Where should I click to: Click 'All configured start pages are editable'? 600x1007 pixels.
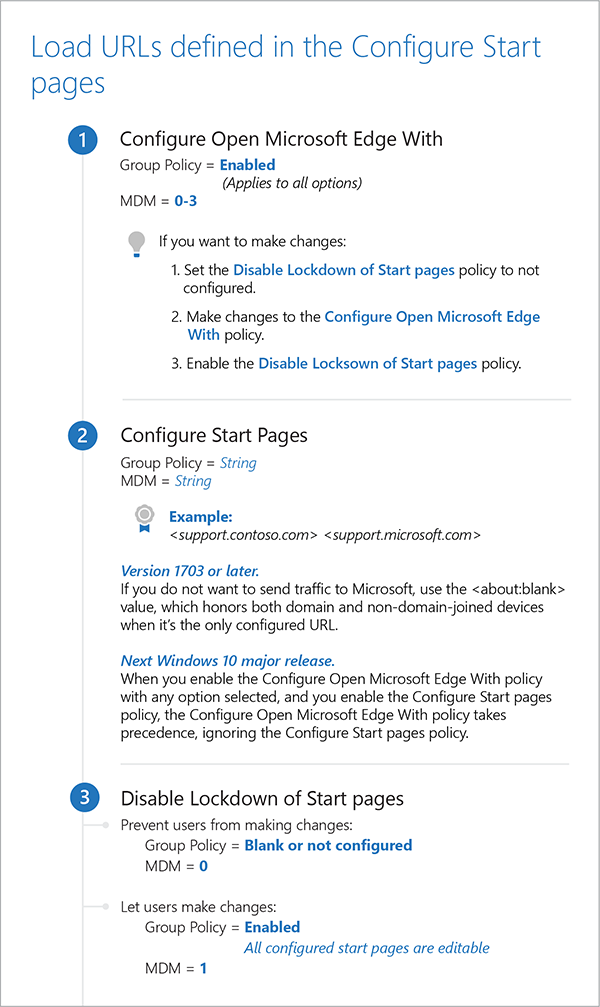coord(367,947)
